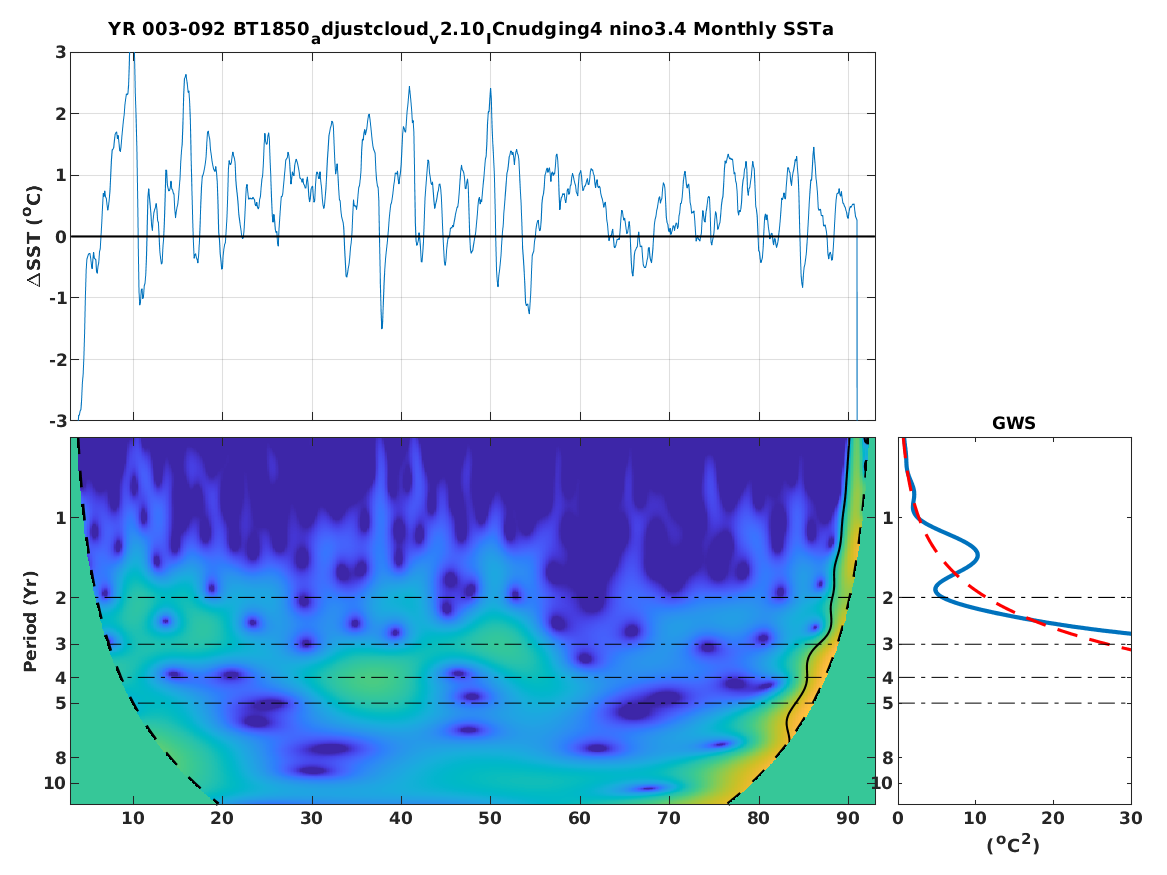
Task: Click the '-2' tick on ΔSST axis
Action: (58, 359)
